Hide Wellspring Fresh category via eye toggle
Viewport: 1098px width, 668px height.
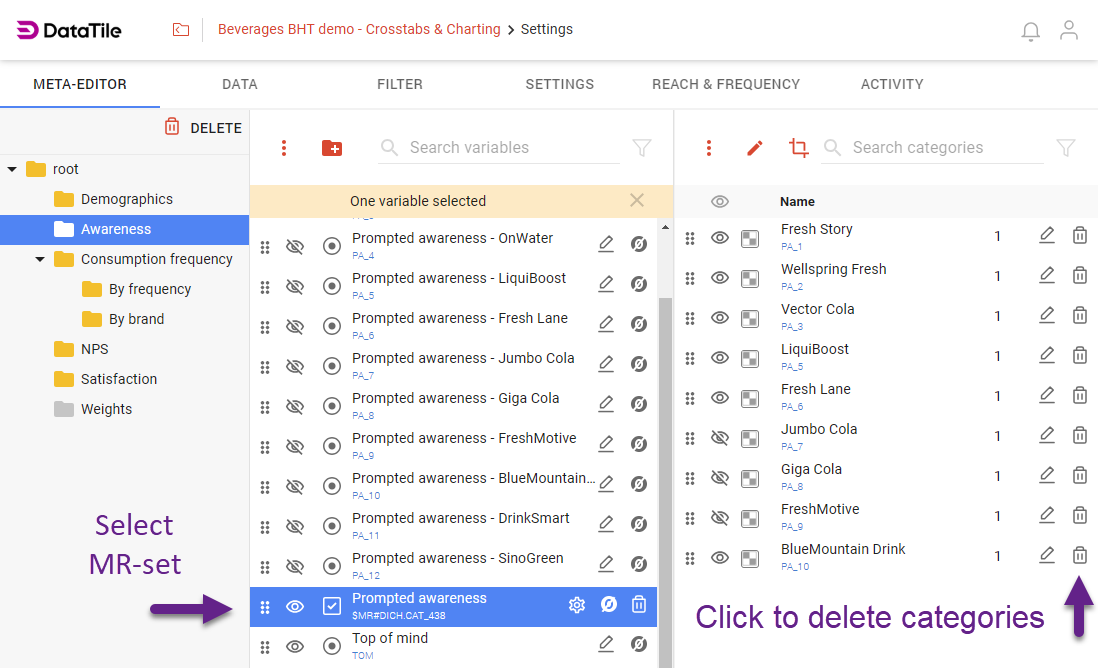720,275
